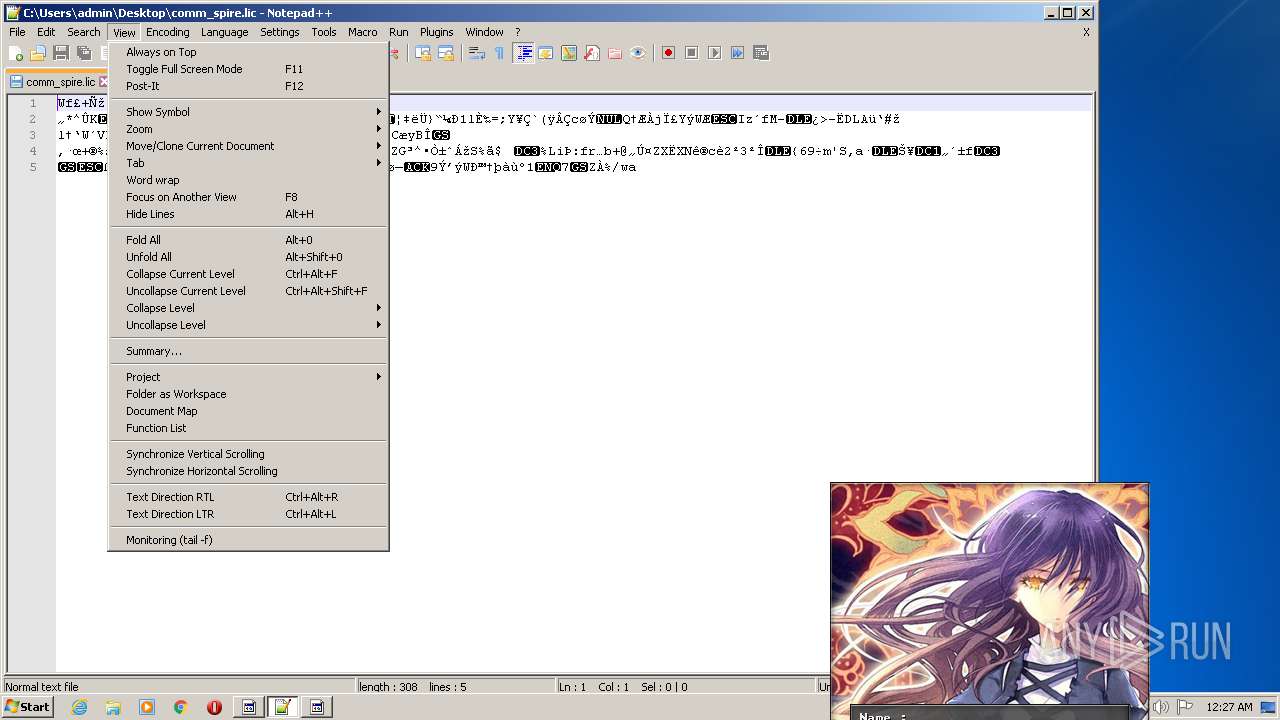Open User Defined Language toolbar icon
Viewport: 1280px width, 720px height.
coord(546,53)
